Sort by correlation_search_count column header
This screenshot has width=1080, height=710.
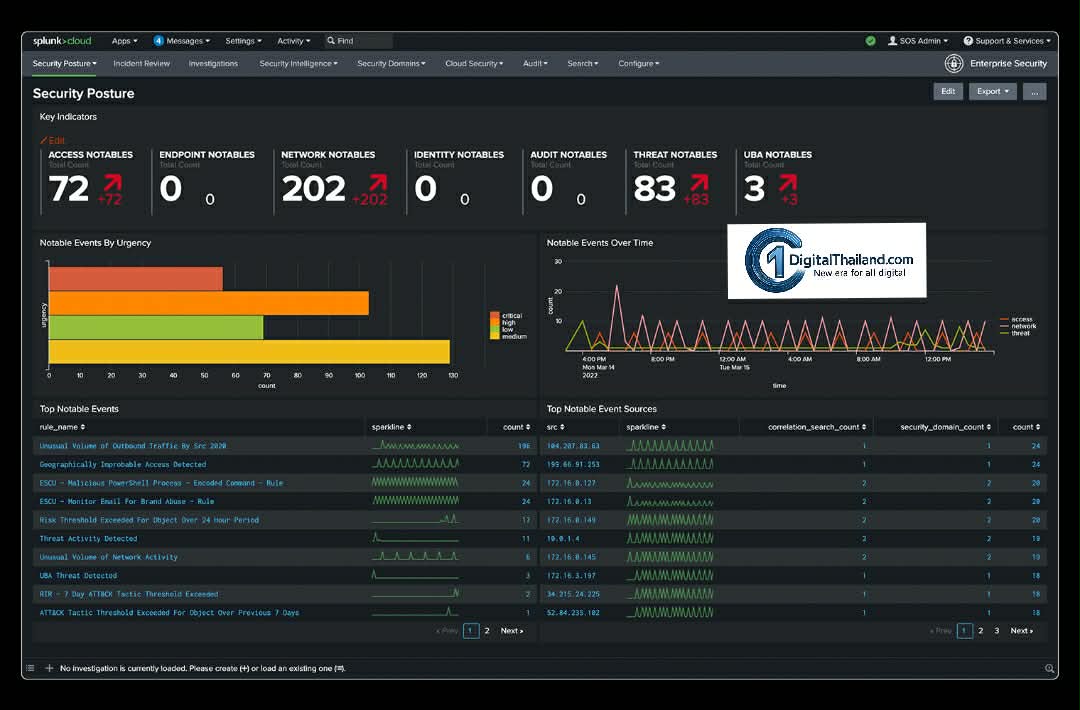click(812, 427)
